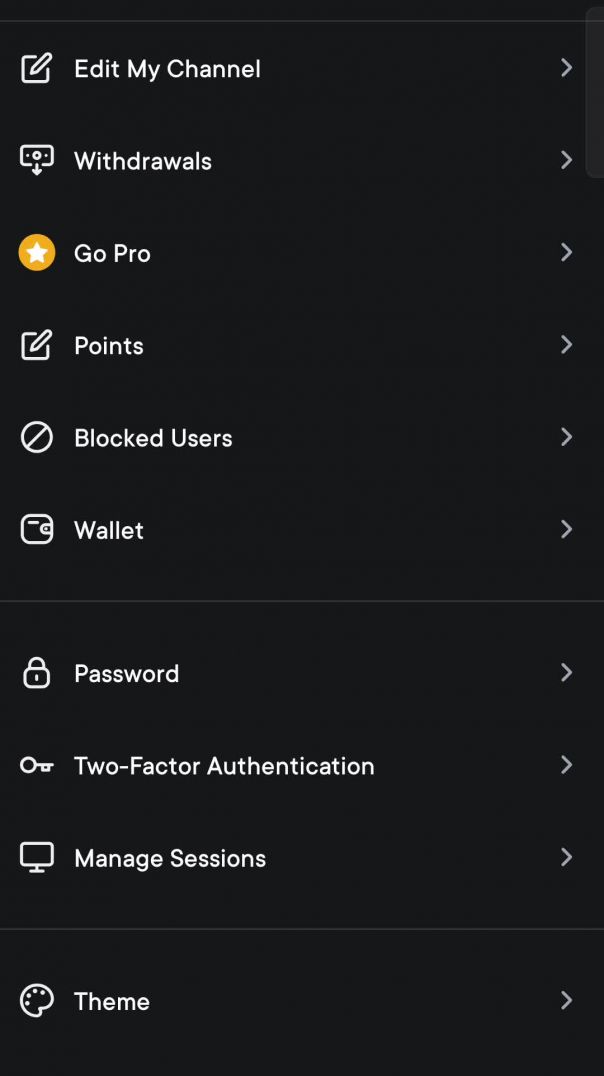The image size is (604, 1076).
Task: Expand the Withdrawals chevron arrow
Action: point(566,160)
